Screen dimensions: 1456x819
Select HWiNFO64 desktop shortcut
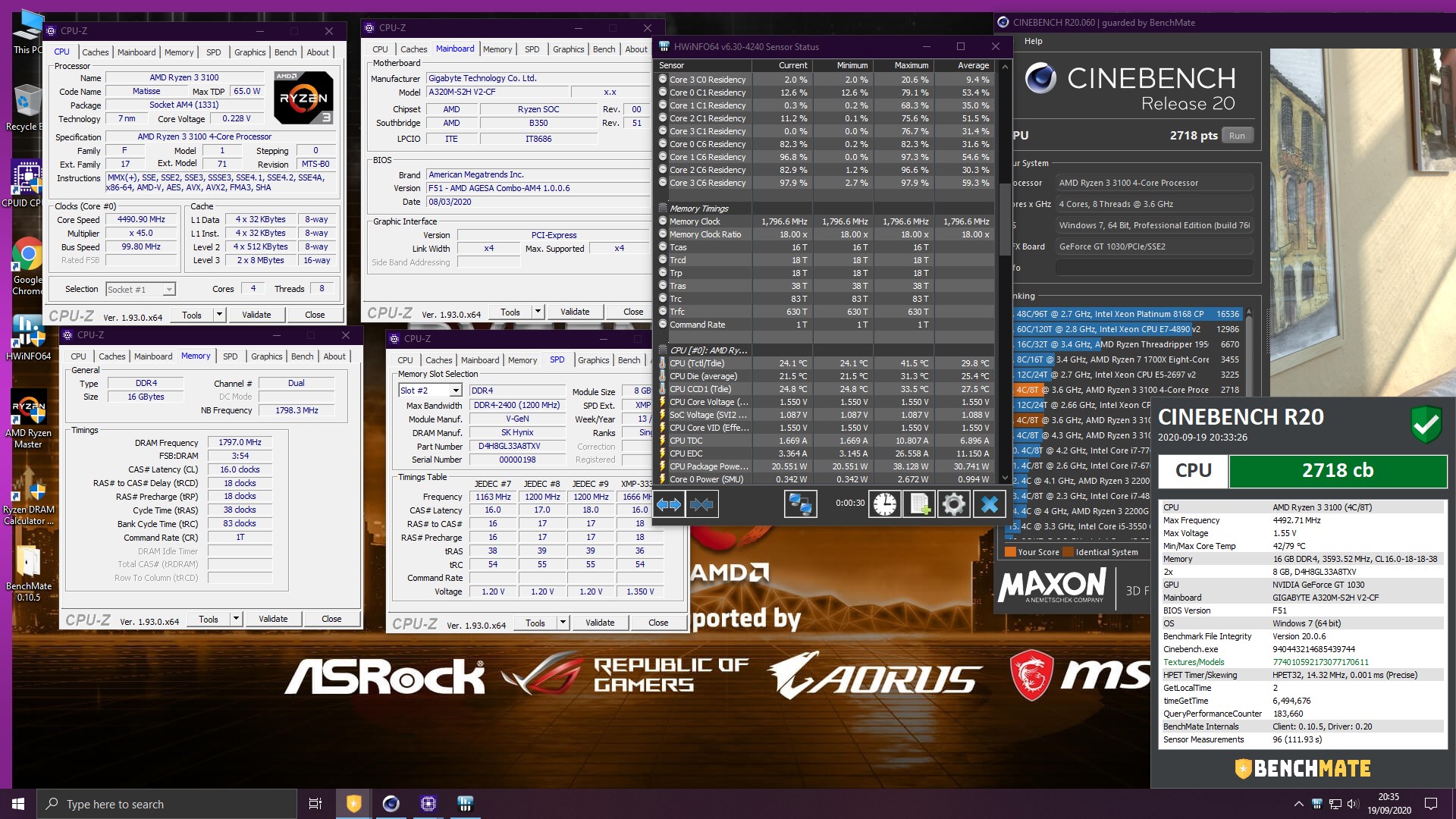click(x=28, y=338)
